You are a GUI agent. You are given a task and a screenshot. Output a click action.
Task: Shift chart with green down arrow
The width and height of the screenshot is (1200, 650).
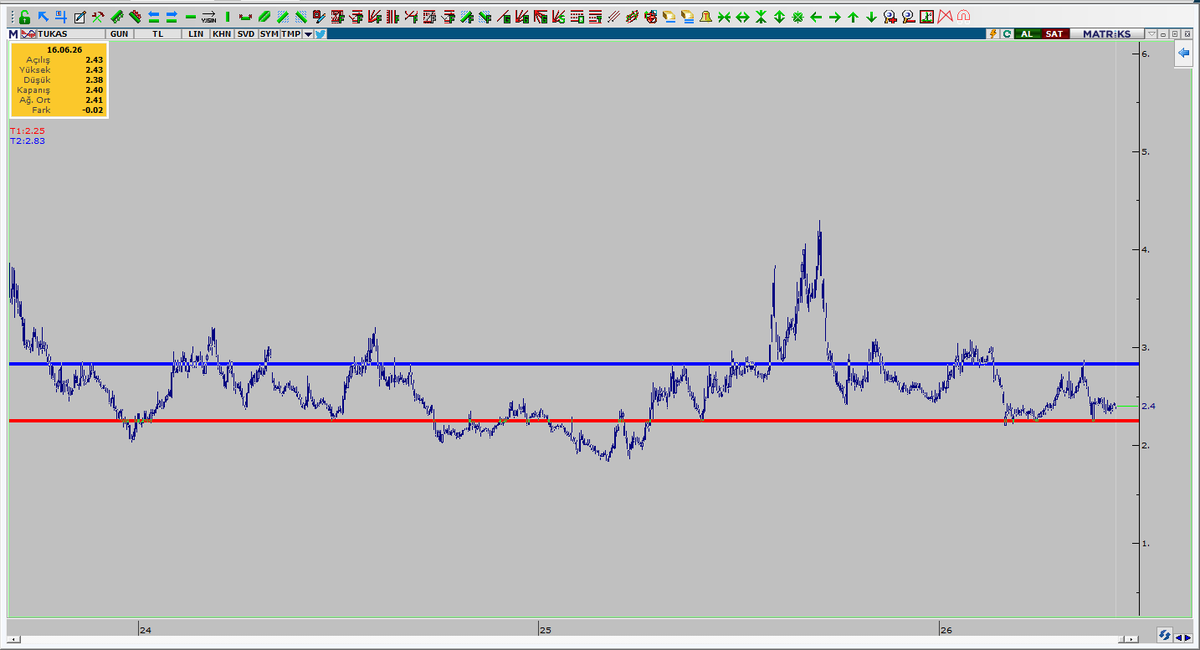point(871,17)
